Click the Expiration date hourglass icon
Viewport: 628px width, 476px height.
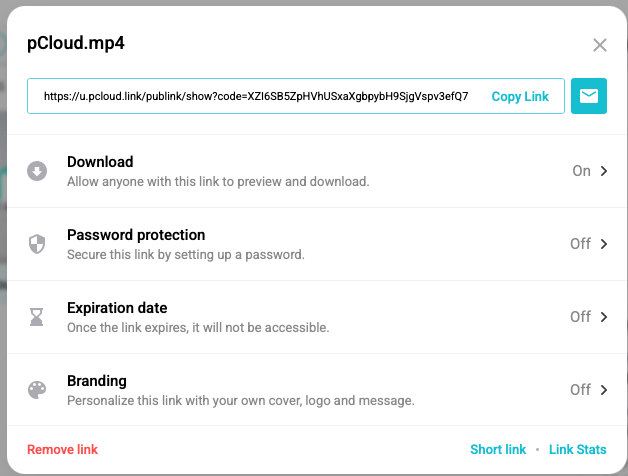click(x=36, y=317)
